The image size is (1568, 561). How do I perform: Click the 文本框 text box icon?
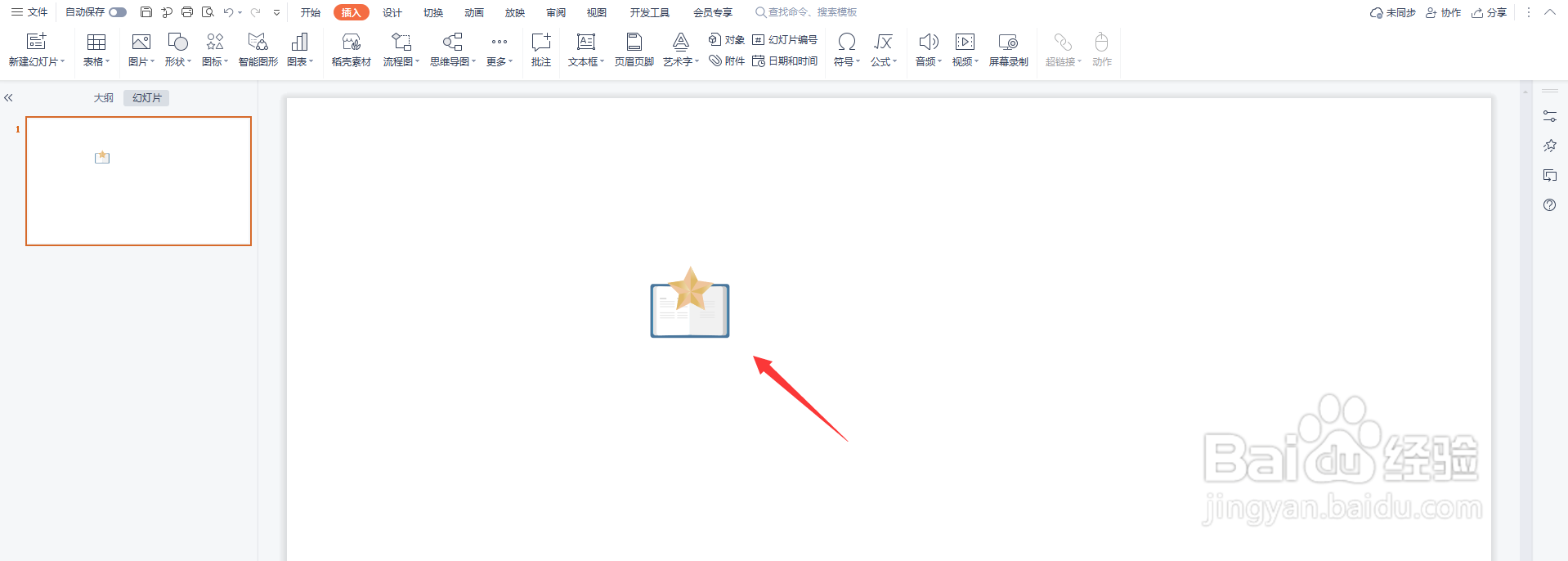coord(586,41)
